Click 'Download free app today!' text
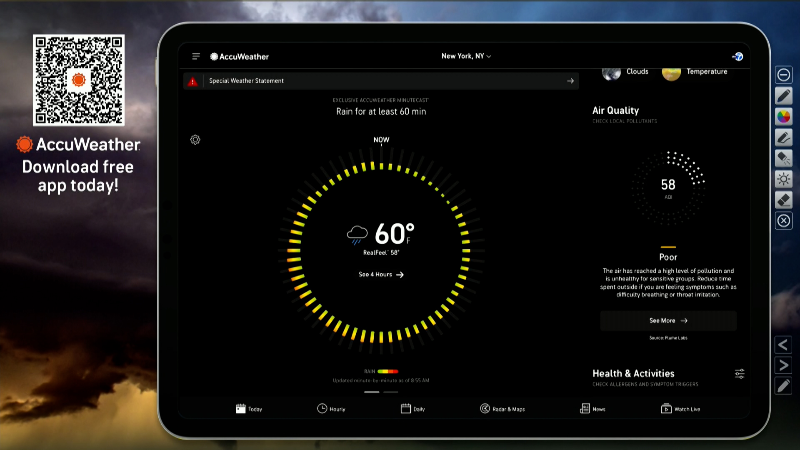The image size is (800, 450). [78, 176]
